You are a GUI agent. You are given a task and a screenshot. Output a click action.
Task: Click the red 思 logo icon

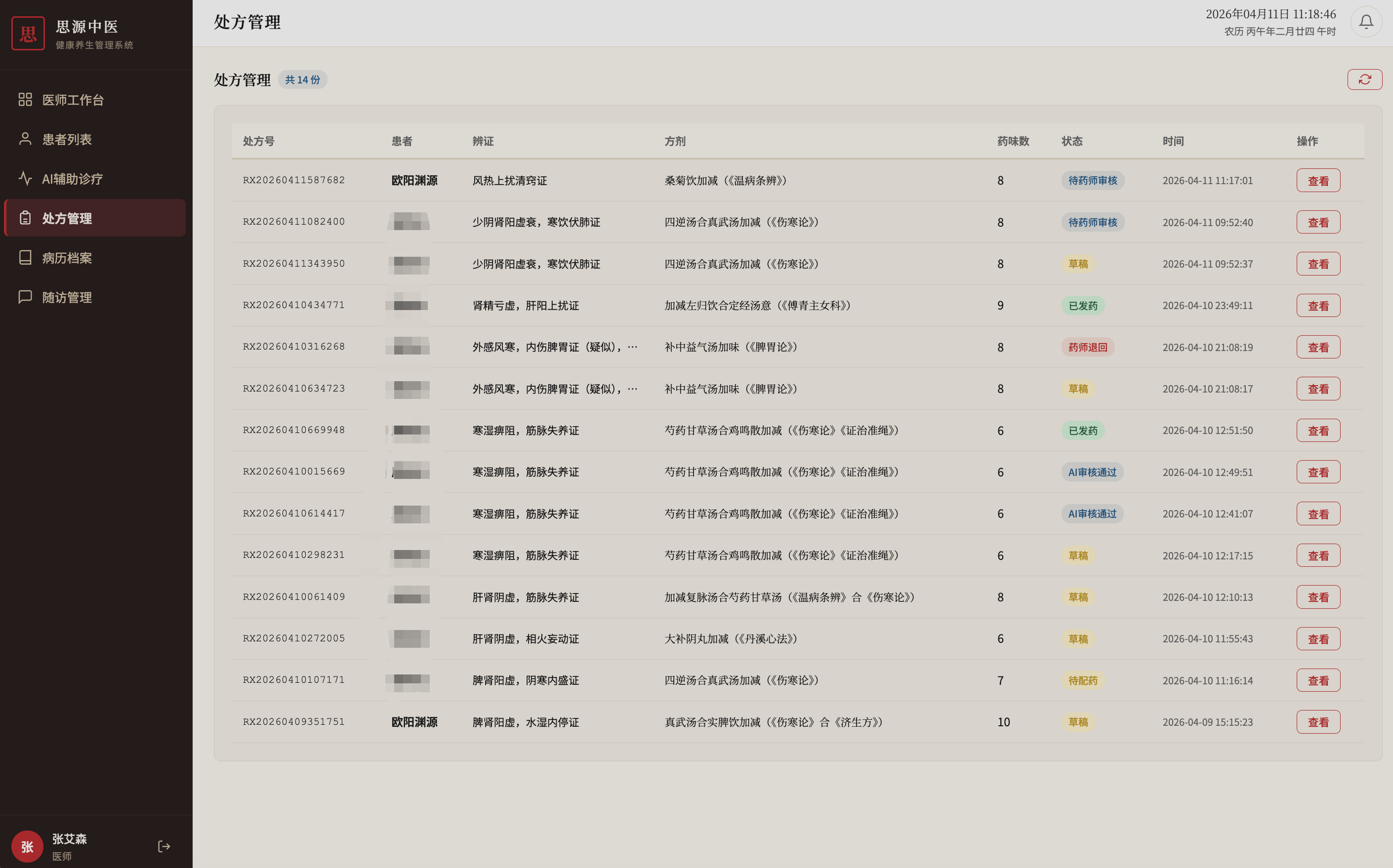click(28, 33)
